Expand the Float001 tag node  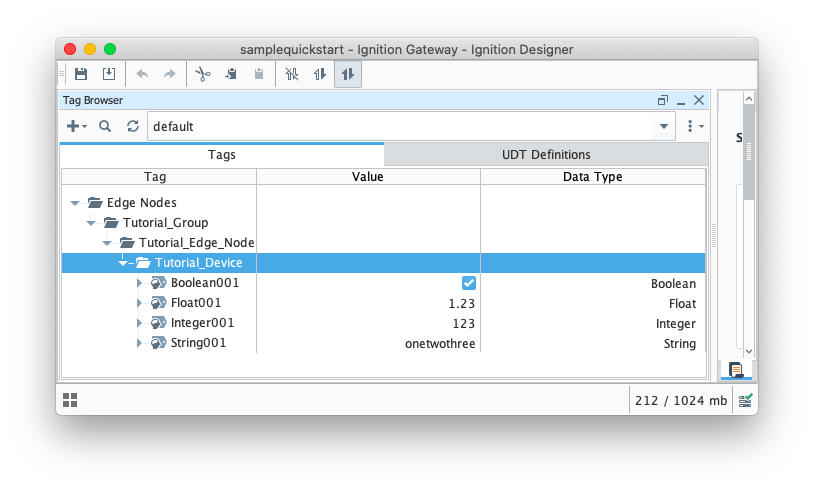pos(140,303)
